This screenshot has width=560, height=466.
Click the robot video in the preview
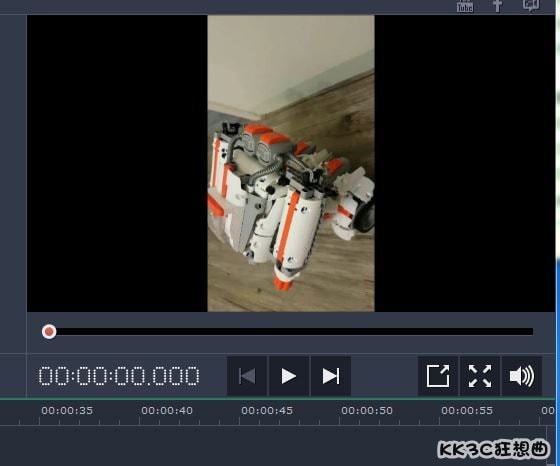(291, 164)
